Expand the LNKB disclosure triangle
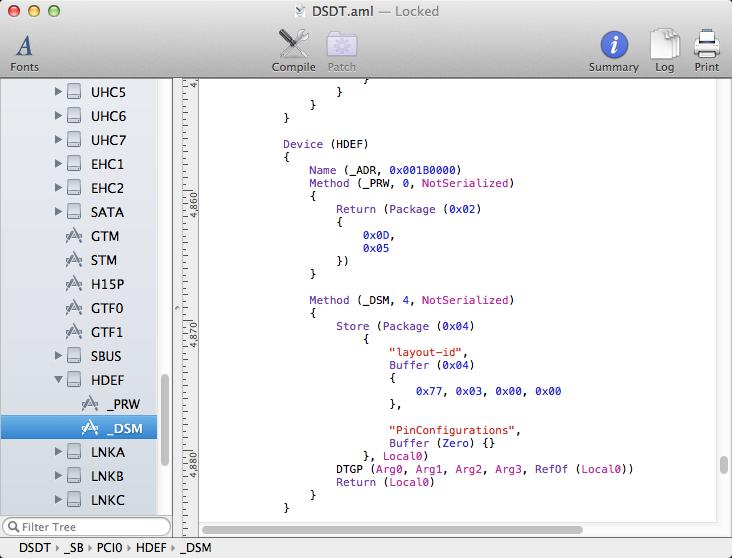732x558 pixels. [58, 476]
